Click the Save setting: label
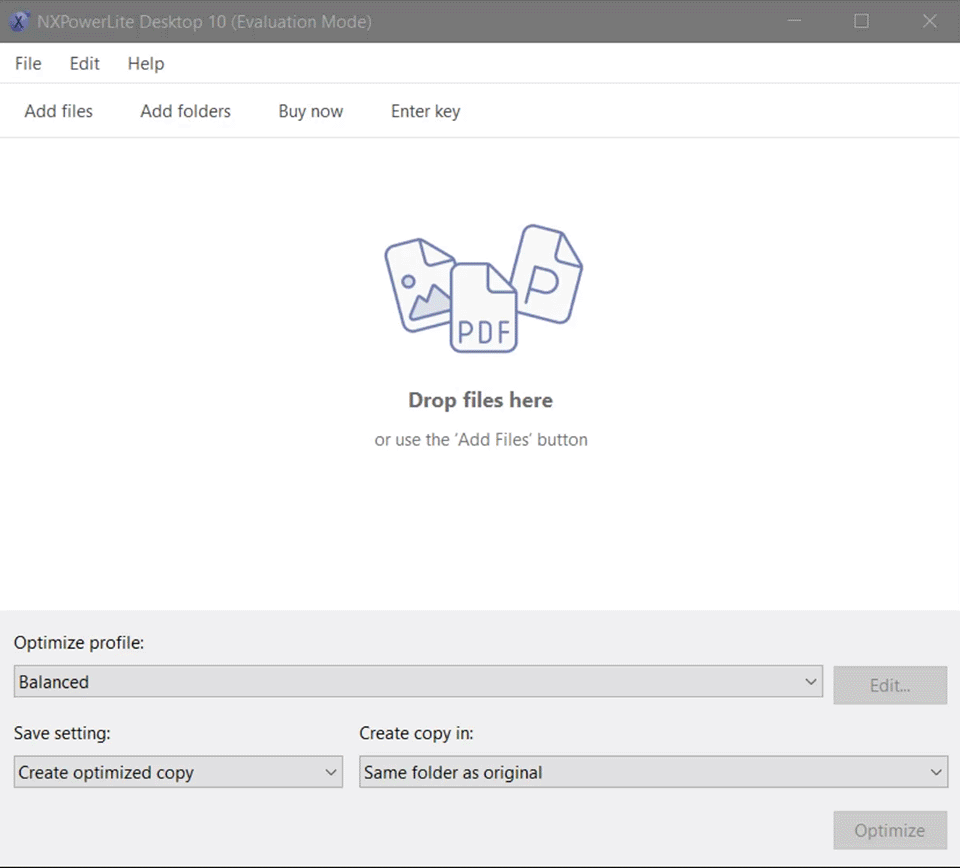 62,733
